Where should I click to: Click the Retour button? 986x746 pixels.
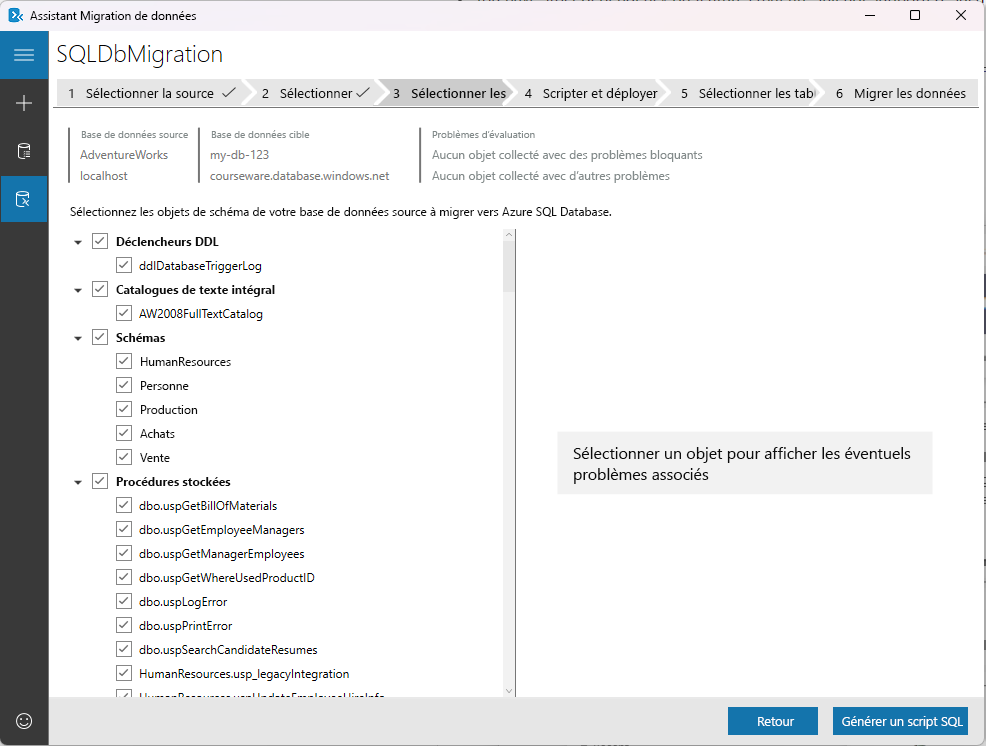pyautogui.click(x=772, y=721)
